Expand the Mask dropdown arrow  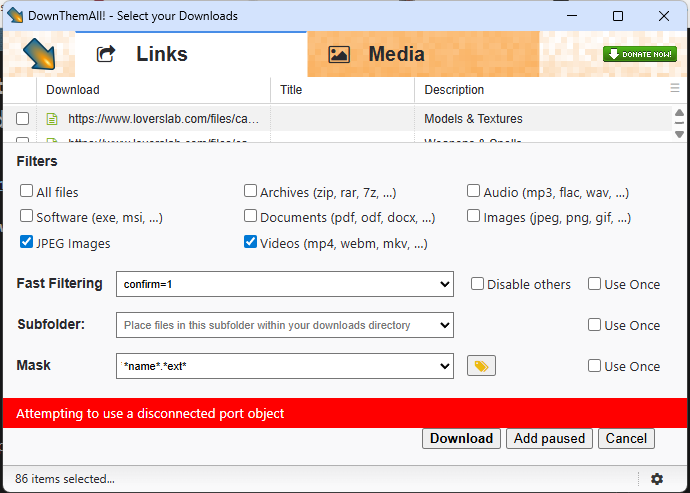[444, 366]
